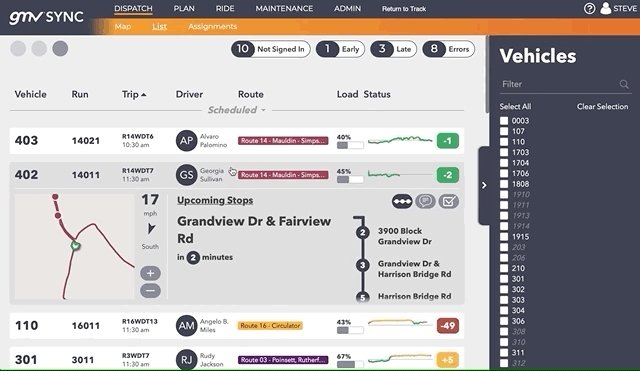Select the List tab
The width and height of the screenshot is (640, 371).
(159, 27)
